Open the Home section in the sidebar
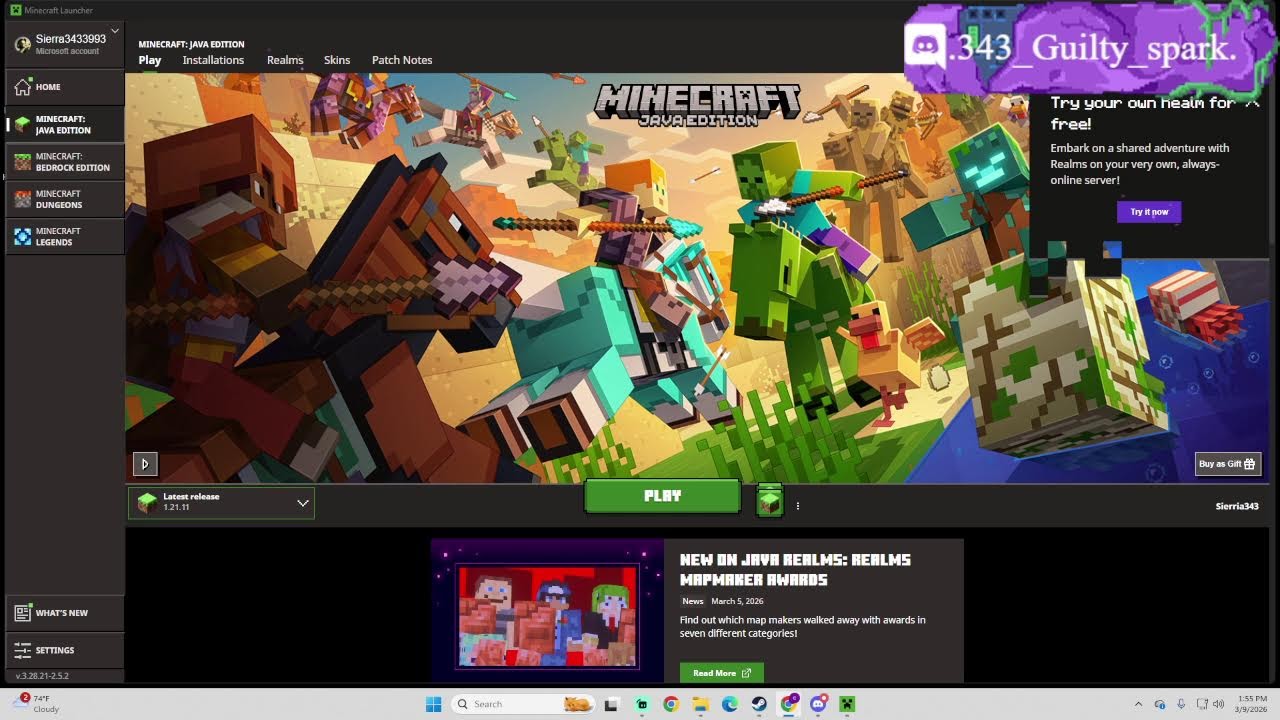Screen dimensions: 1280x720 [65, 87]
